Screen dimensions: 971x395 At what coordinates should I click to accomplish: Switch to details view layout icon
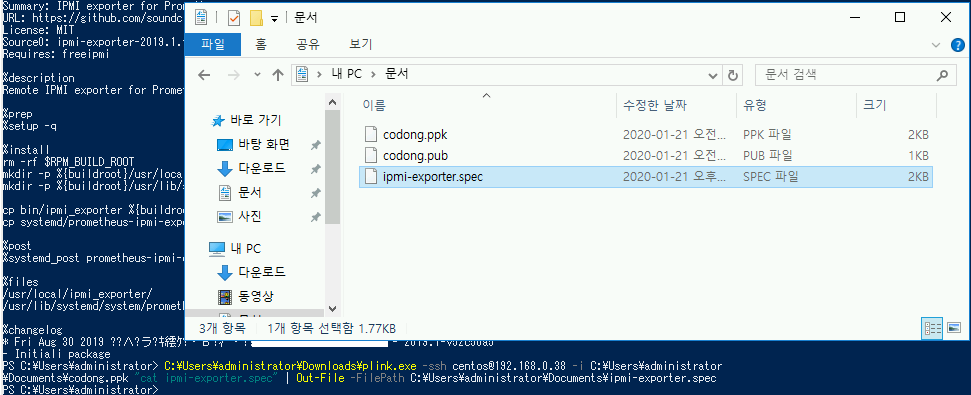932,328
